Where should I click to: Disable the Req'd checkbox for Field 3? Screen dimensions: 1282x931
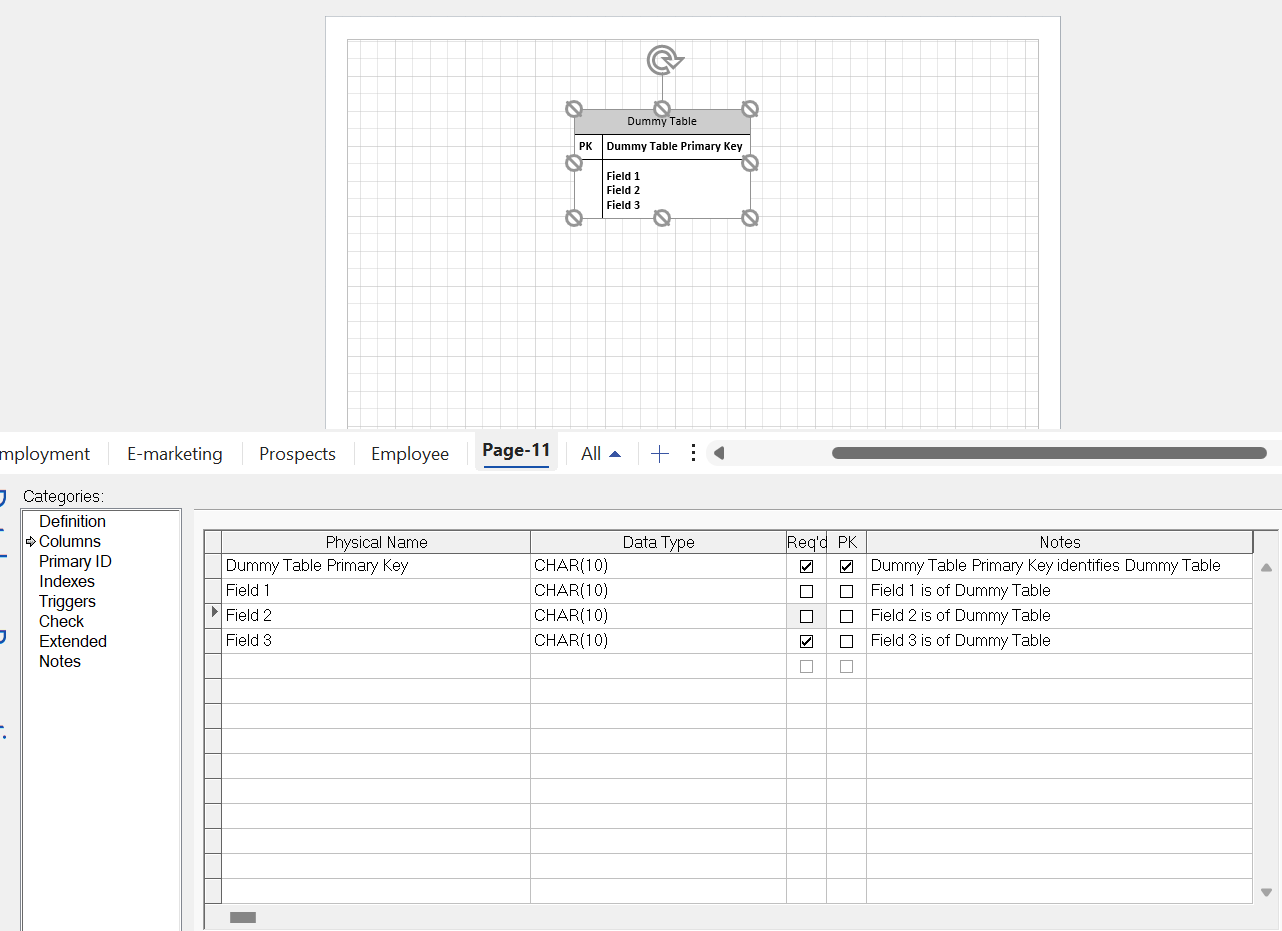pos(807,641)
